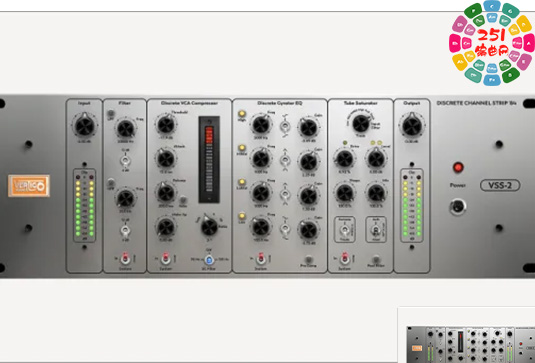
Task: Flip the High band shelf shape switch
Action: [285, 126]
